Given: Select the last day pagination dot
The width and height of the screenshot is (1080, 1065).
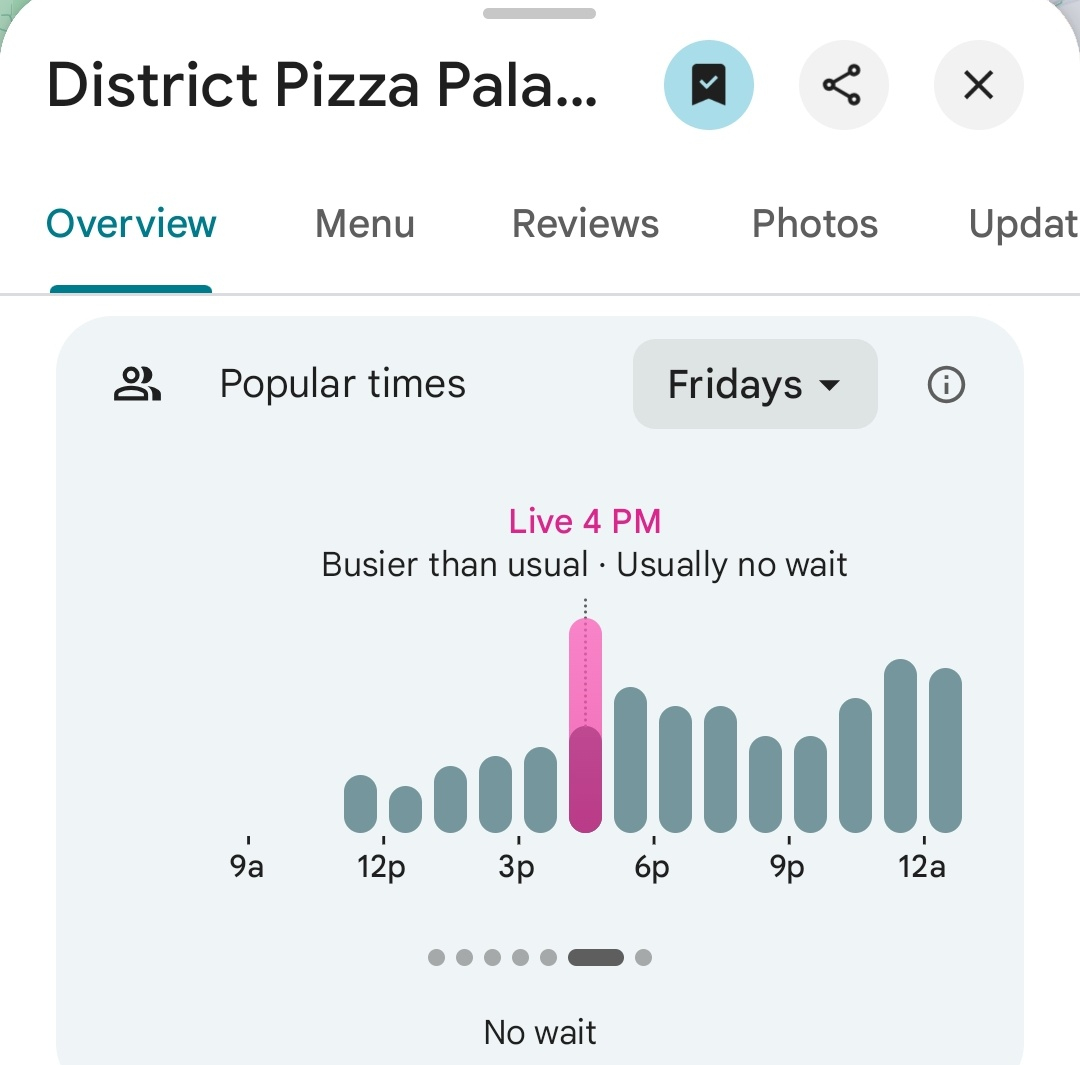Looking at the screenshot, I should 643,957.
